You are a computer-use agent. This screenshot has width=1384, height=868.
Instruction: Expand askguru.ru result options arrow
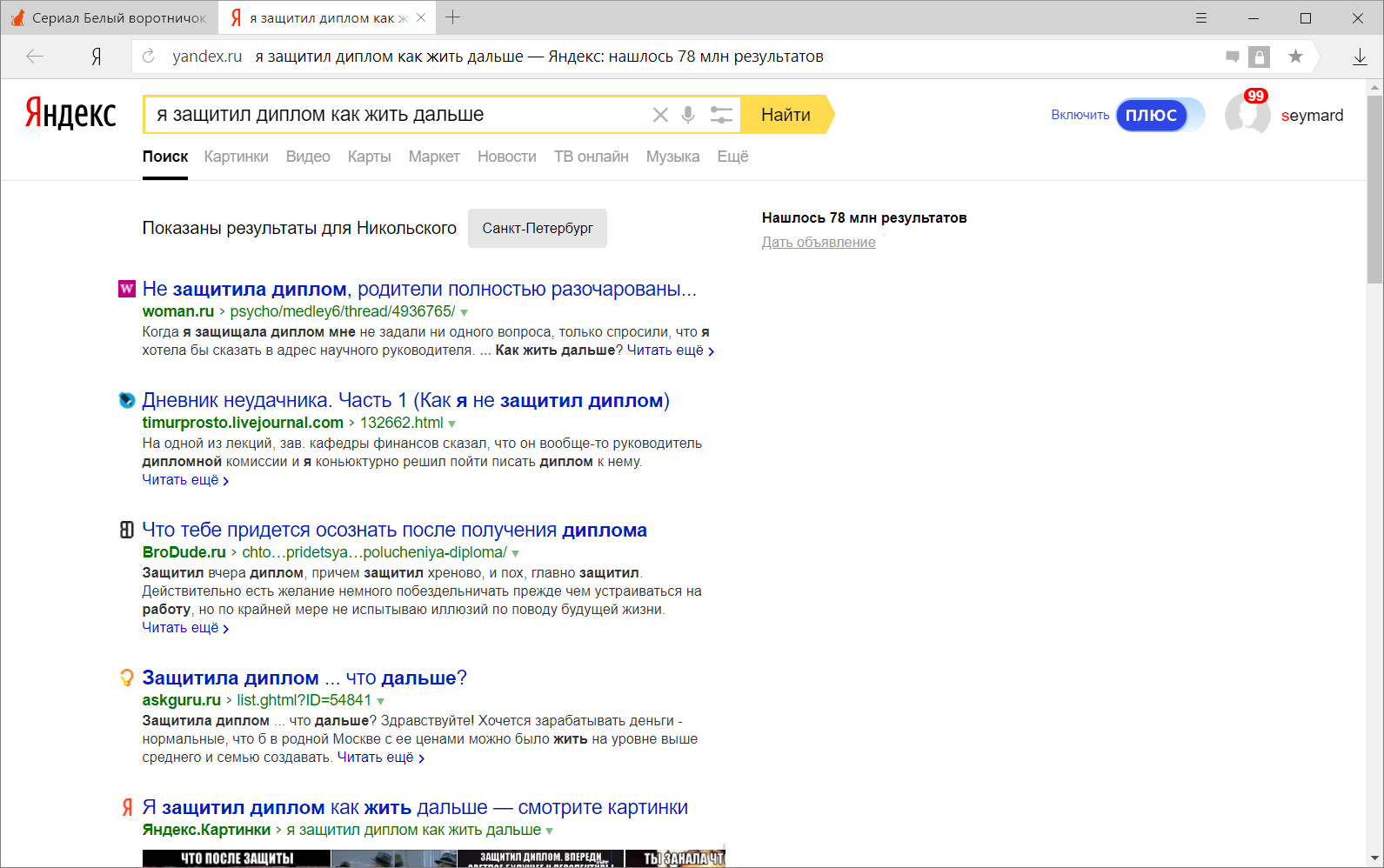tap(380, 701)
